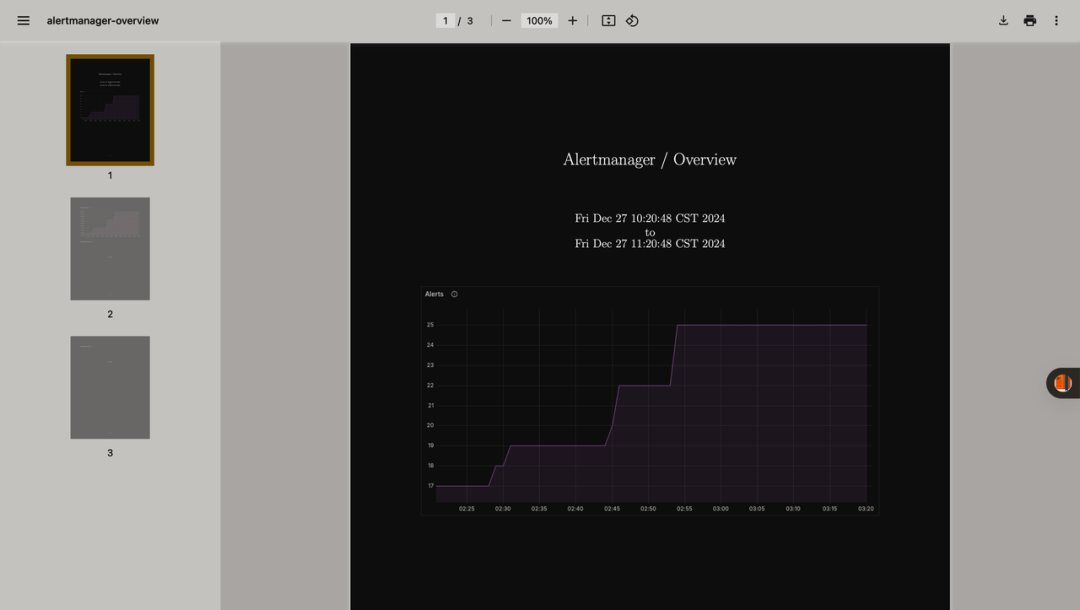Click the Alertmanager / Overview heading
Image resolution: width=1080 pixels, height=610 pixels.
[649, 160]
